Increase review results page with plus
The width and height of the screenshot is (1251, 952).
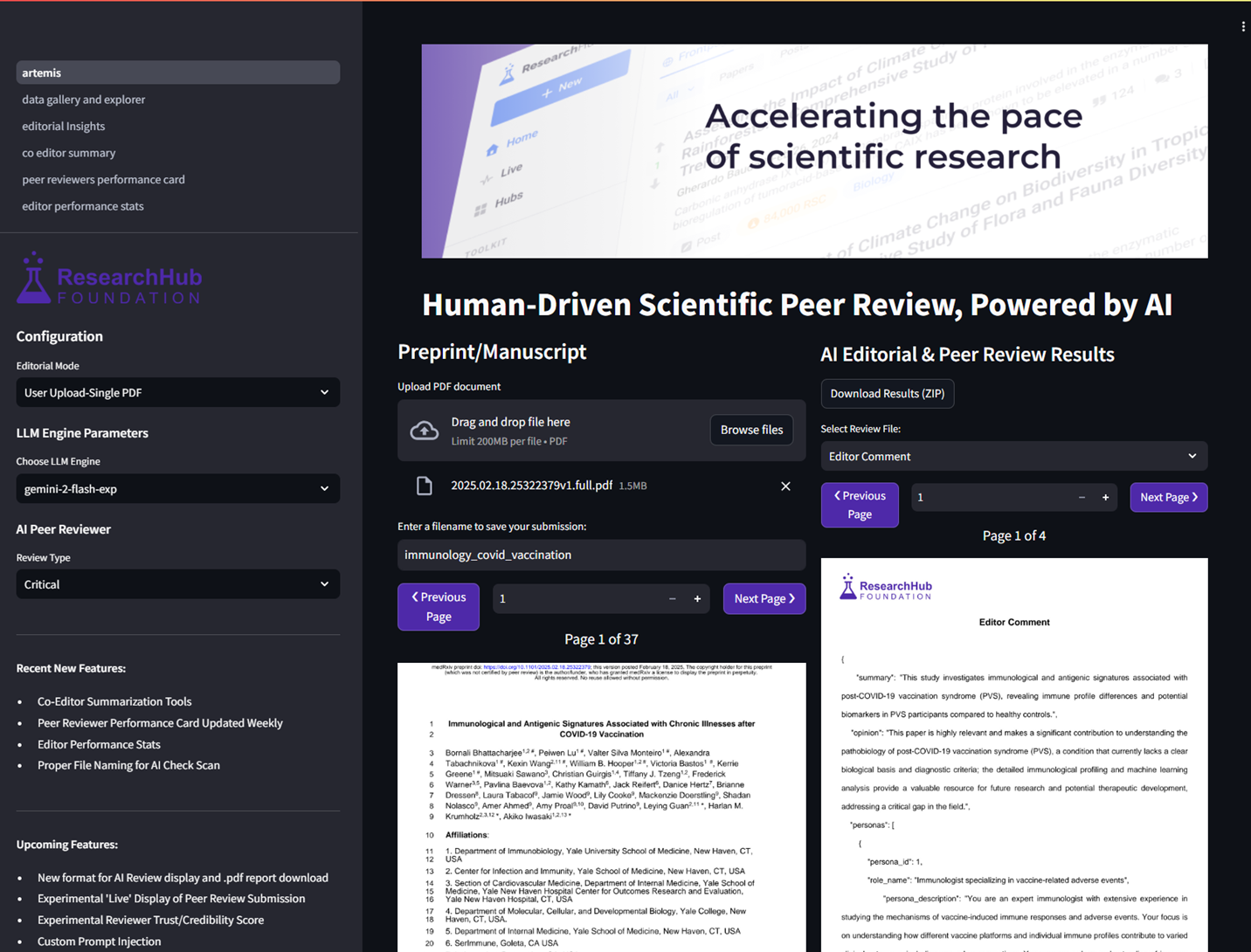click(x=1105, y=498)
